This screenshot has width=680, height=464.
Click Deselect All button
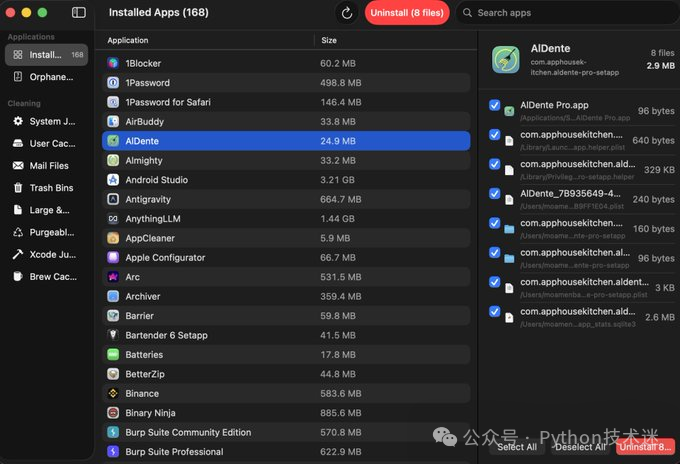580,447
